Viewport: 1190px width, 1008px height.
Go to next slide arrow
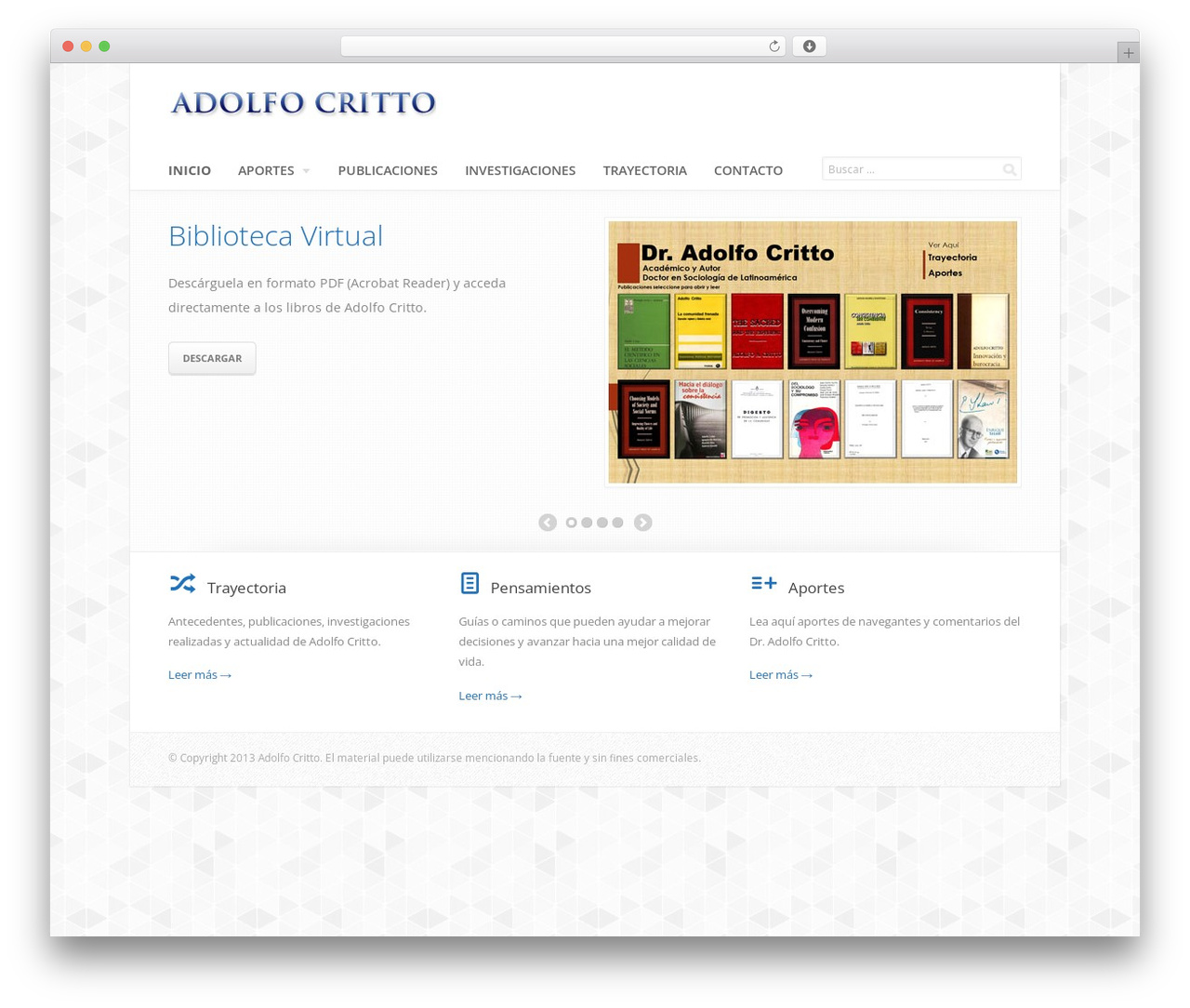pyautogui.click(x=642, y=523)
